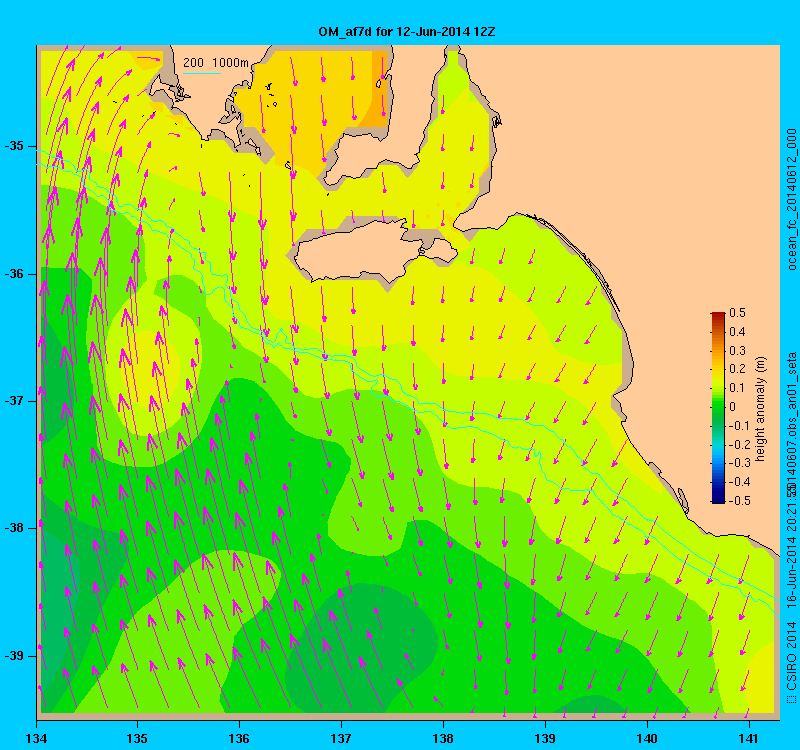Click the -0.5 colorbar tick label

738,501
